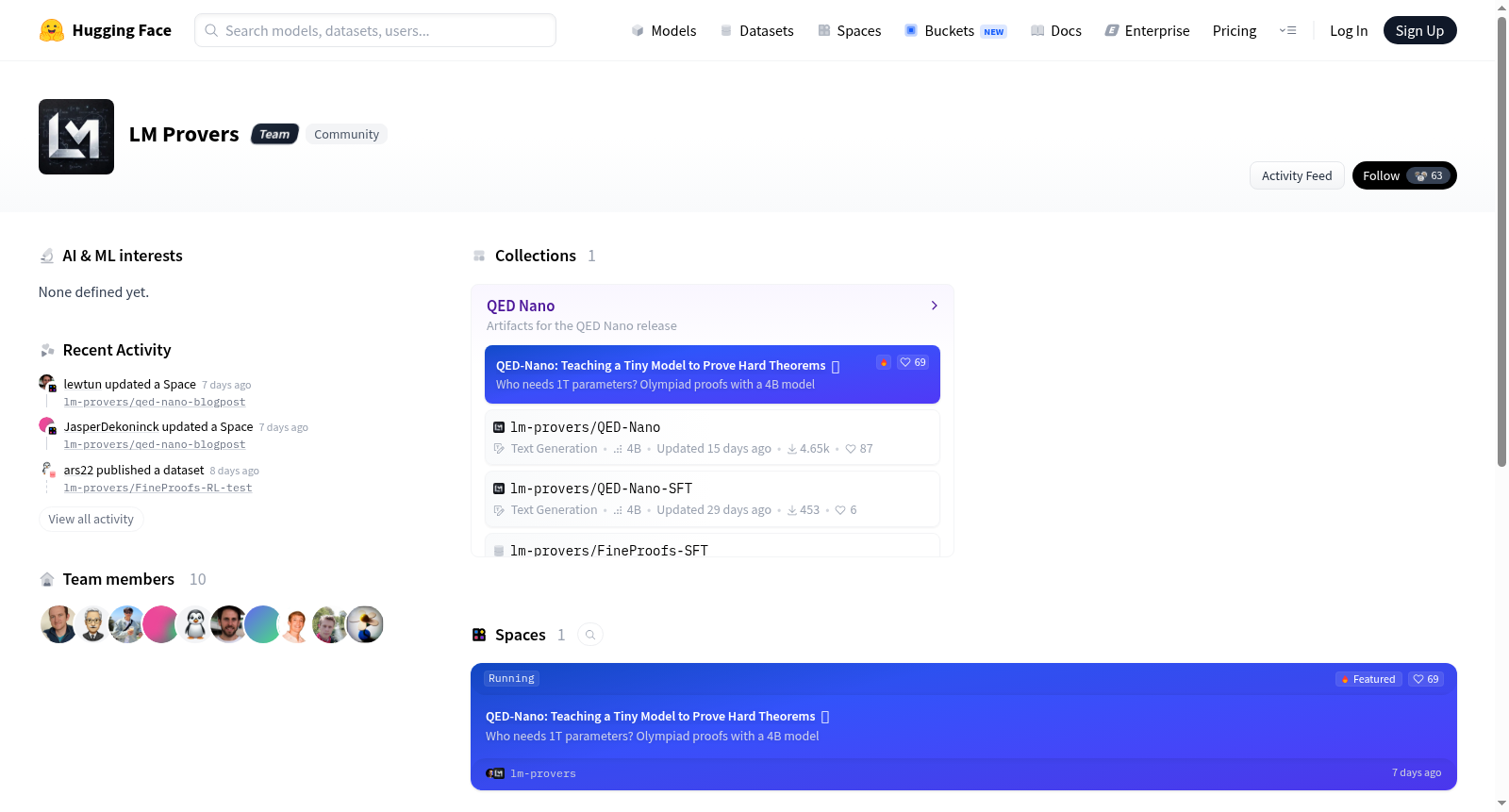Image resolution: width=1509 pixels, height=812 pixels.
Task: Click the Recent Activity heading
Action: pyautogui.click(x=117, y=350)
